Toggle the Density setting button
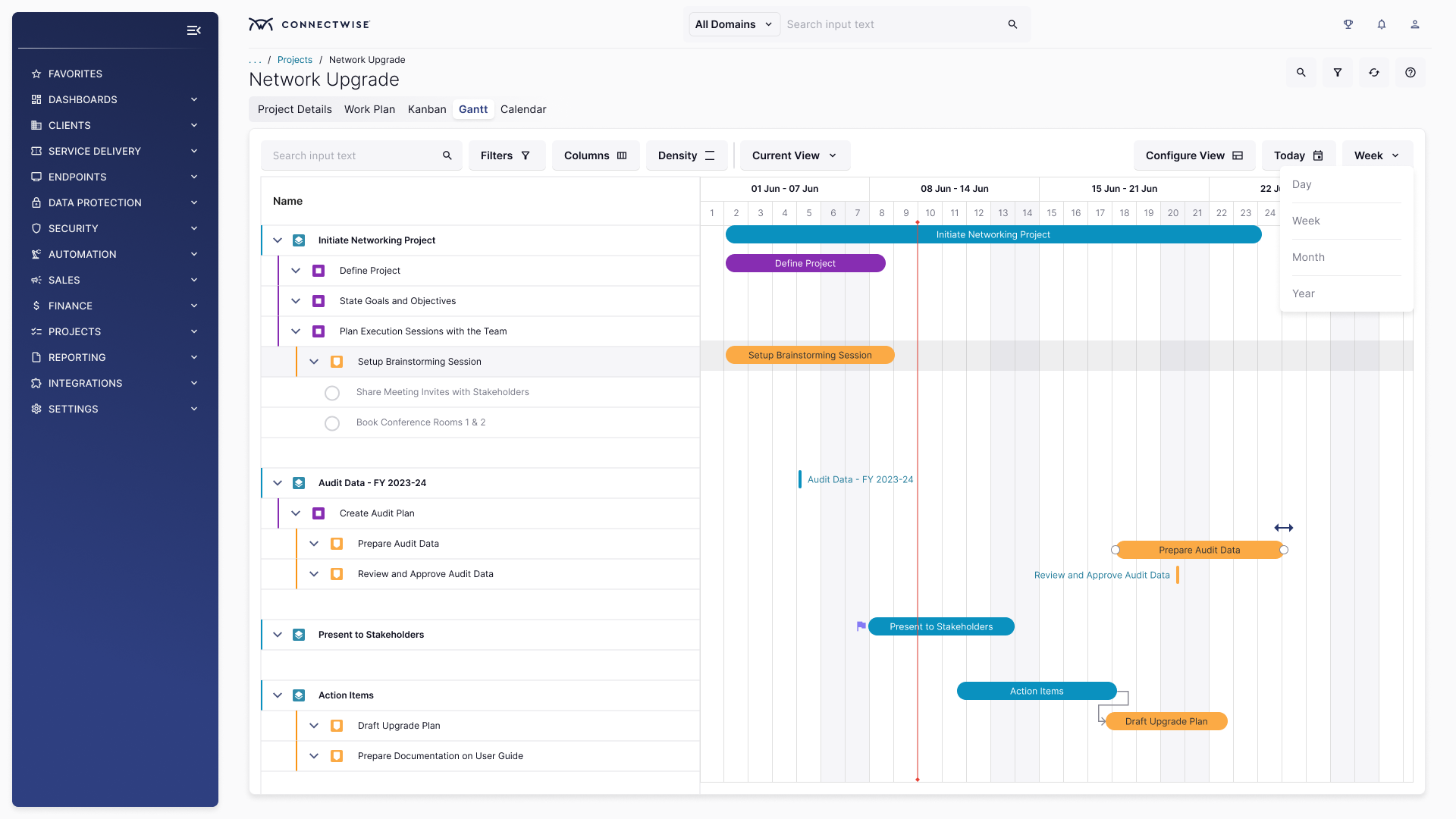 pyautogui.click(x=686, y=155)
